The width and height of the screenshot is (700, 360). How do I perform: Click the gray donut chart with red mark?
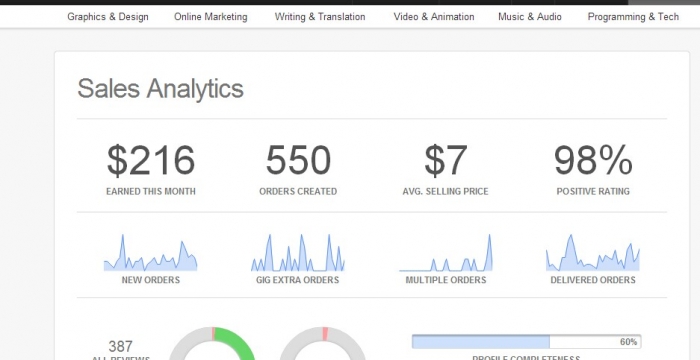coord(322,343)
